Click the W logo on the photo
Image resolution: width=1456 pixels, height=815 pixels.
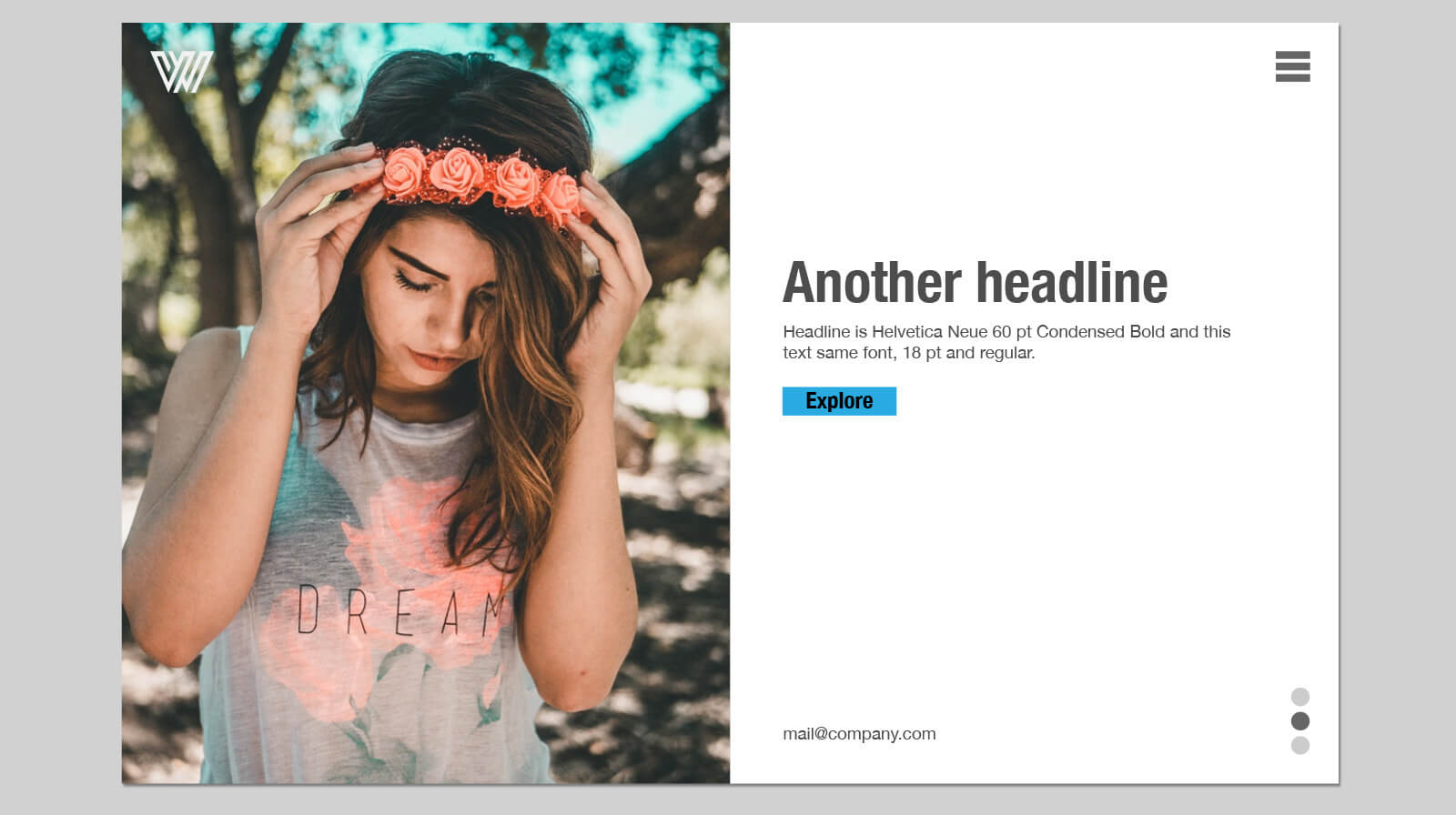click(182, 72)
